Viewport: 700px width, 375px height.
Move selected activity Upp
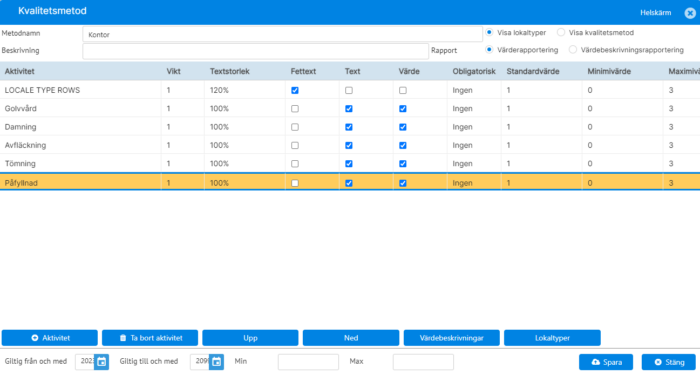250,338
